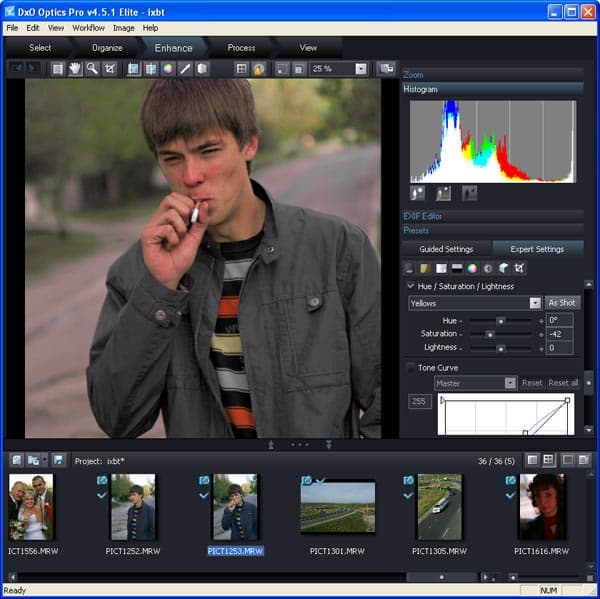Switch to the Process tab
600x599 pixels.
(241, 48)
